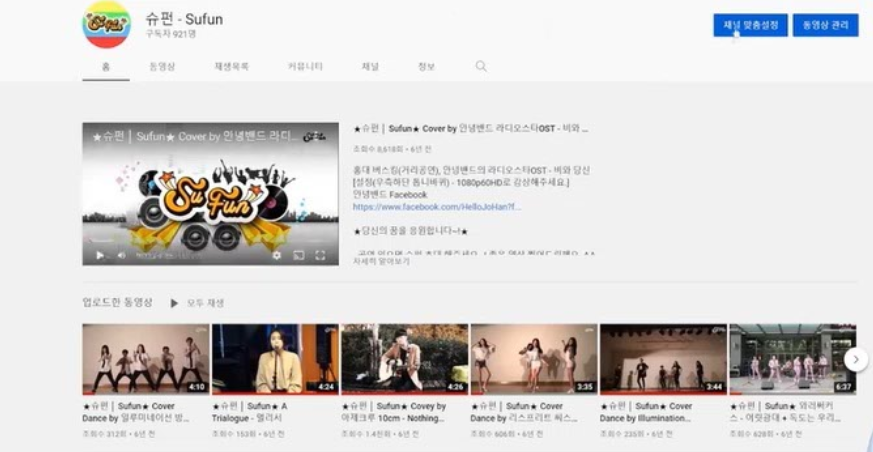Click the 동영상 관리 button
873x452 pixels.
tap(826, 25)
